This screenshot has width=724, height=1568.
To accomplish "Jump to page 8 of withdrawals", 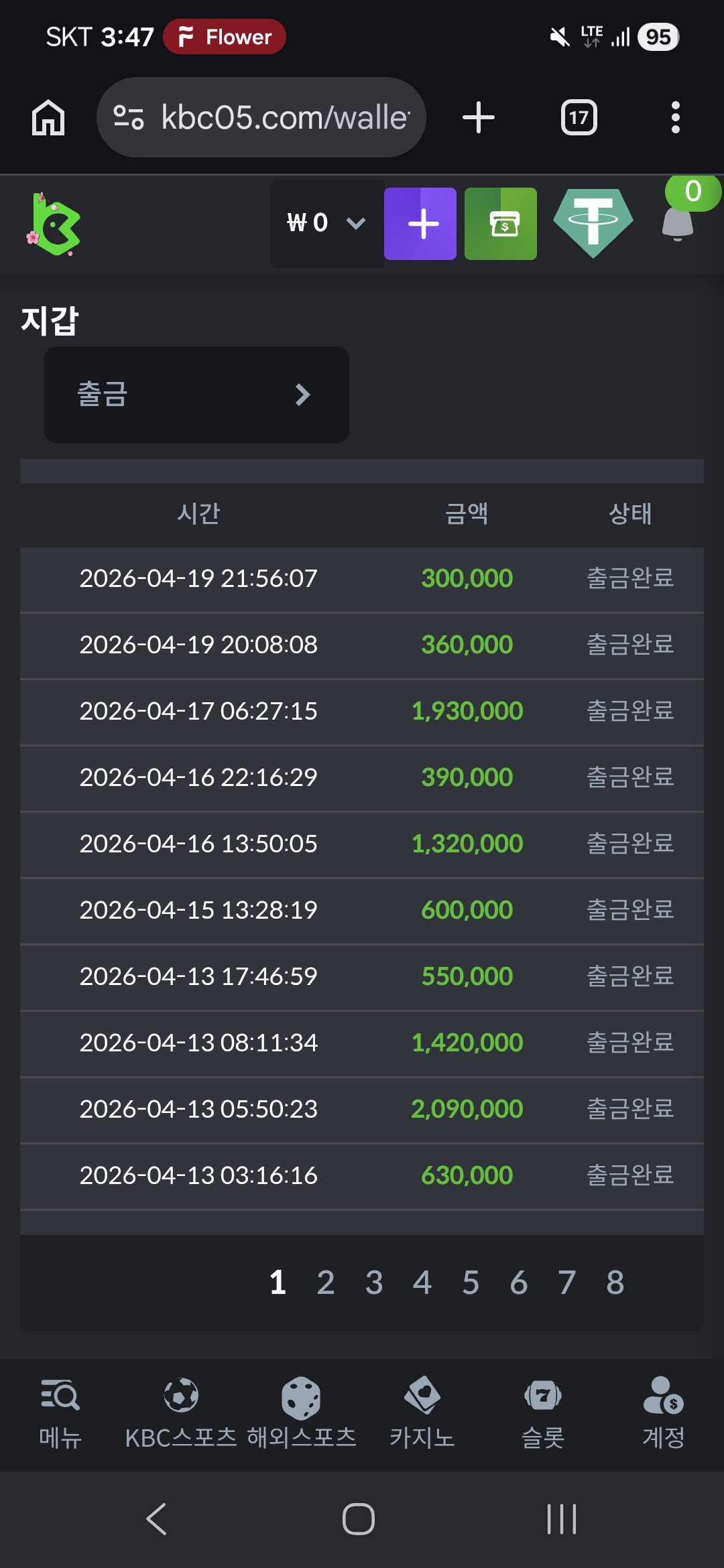I will [615, 1283].
